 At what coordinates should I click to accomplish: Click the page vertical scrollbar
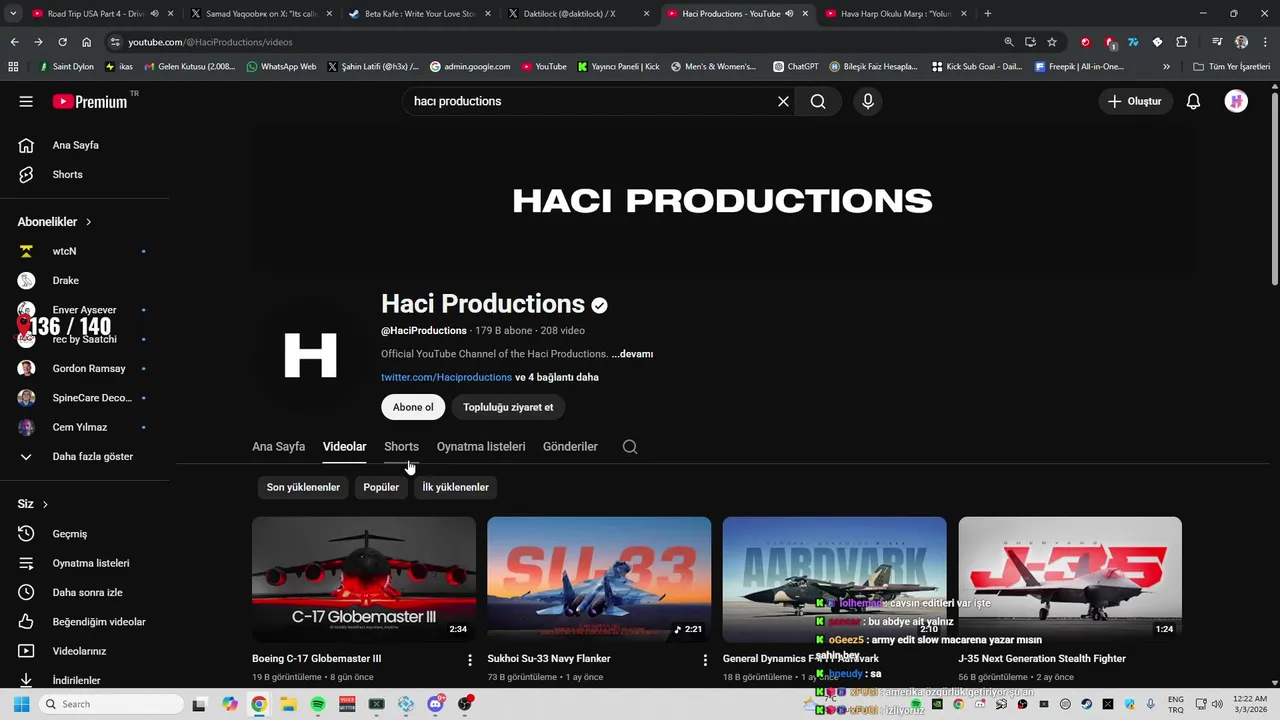pyautogui.click(x=1274, y=190)
